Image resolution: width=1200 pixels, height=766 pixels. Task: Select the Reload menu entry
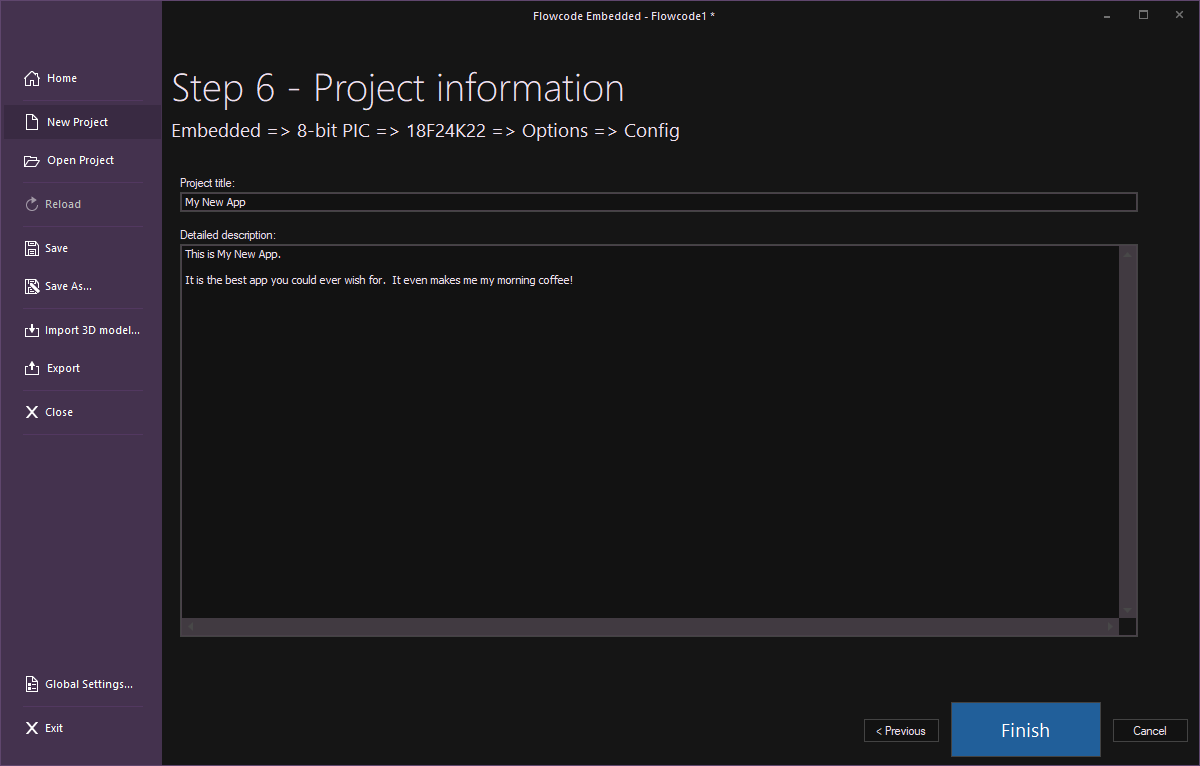click(x=62, y=204)
